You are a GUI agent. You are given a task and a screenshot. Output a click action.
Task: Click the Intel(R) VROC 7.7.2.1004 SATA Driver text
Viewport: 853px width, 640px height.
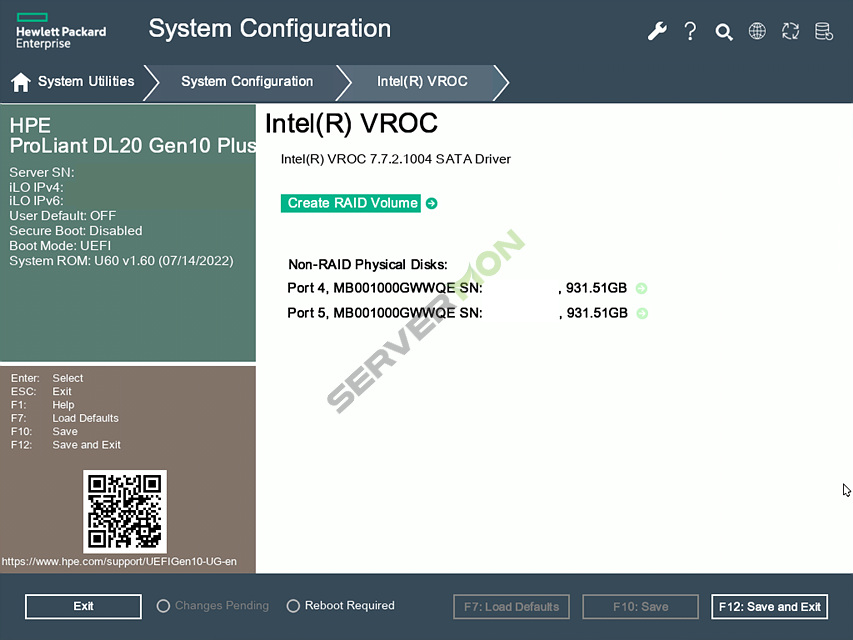(395, 159)
